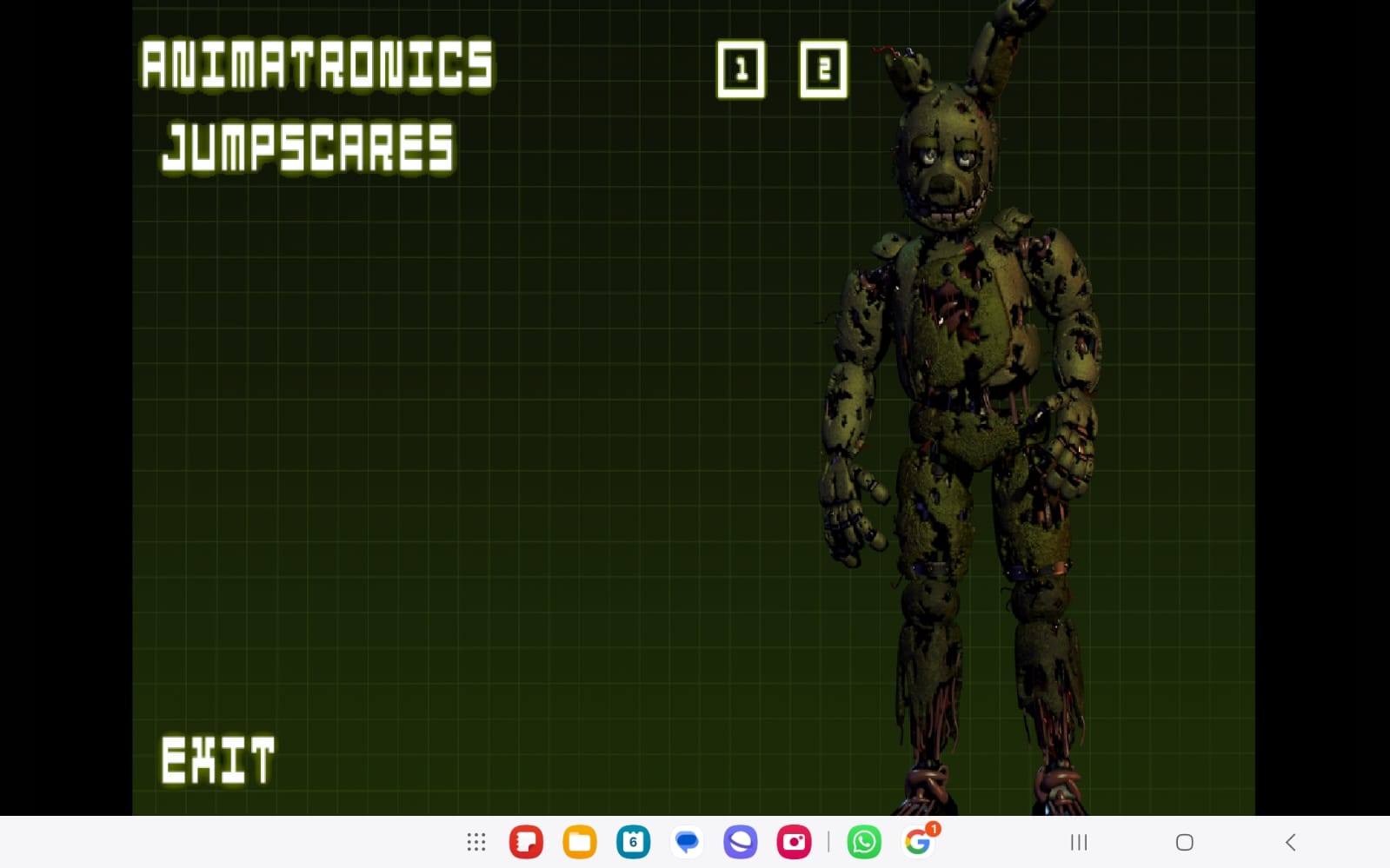Launch the purple Samsung Internet browser
The image size is (1390, 868).
[x=741, y=842]
